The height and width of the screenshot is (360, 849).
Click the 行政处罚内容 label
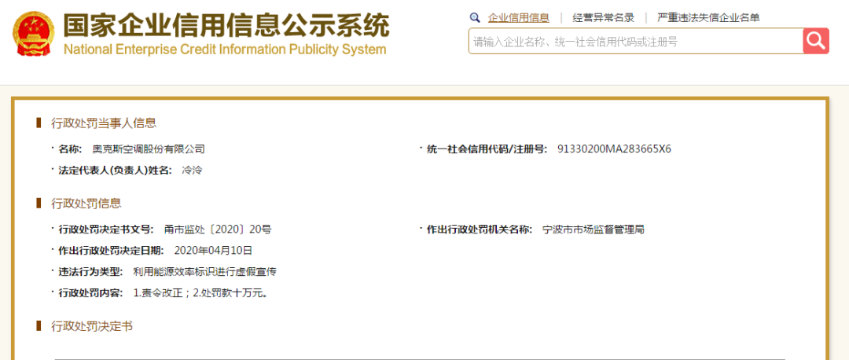coord(90,293)
